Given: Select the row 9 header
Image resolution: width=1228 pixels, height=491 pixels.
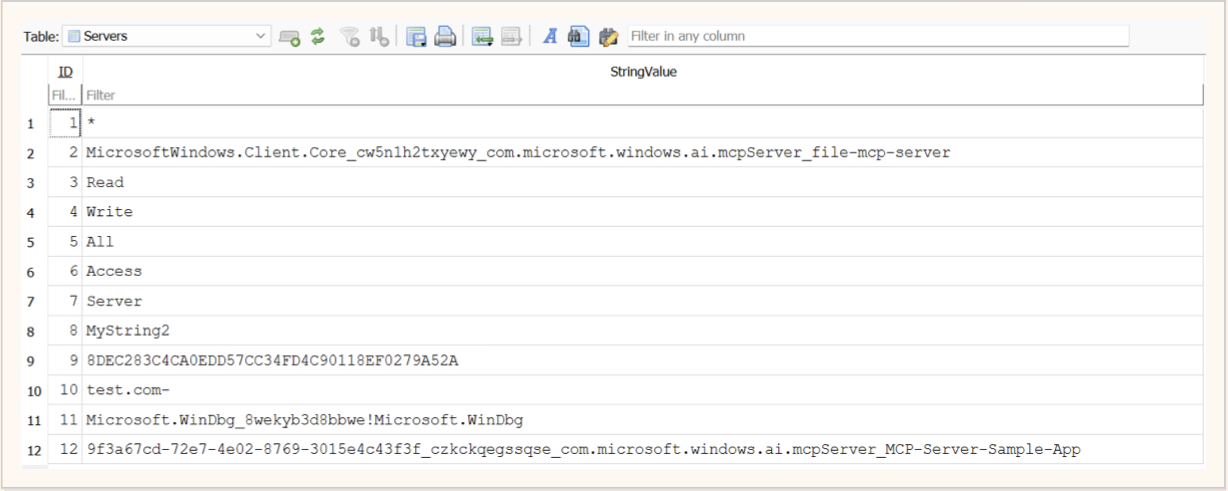Looking at the screenshot, I should [x=31, y=361].
